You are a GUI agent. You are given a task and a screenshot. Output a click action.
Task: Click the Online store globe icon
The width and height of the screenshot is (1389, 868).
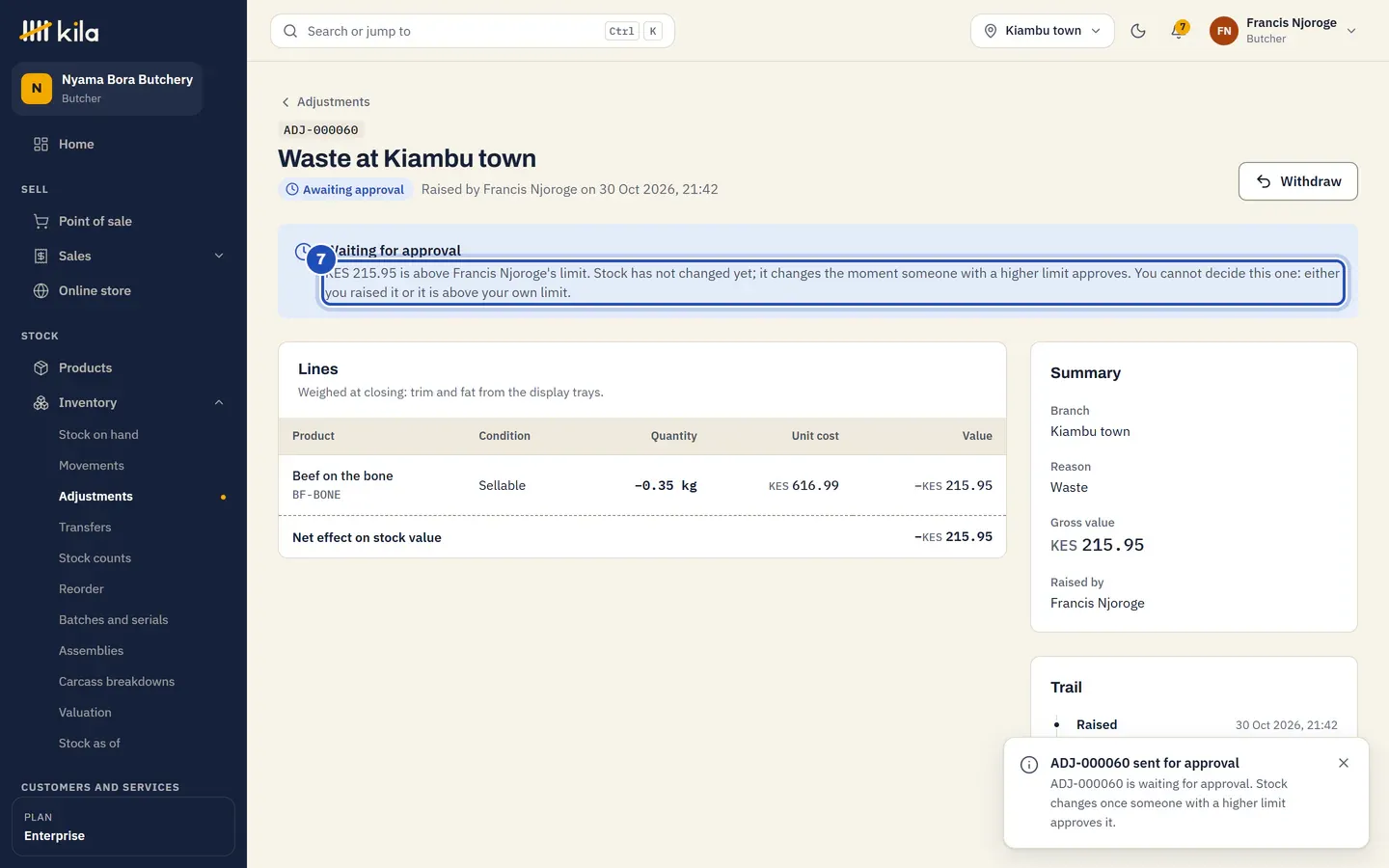point(41,290)
